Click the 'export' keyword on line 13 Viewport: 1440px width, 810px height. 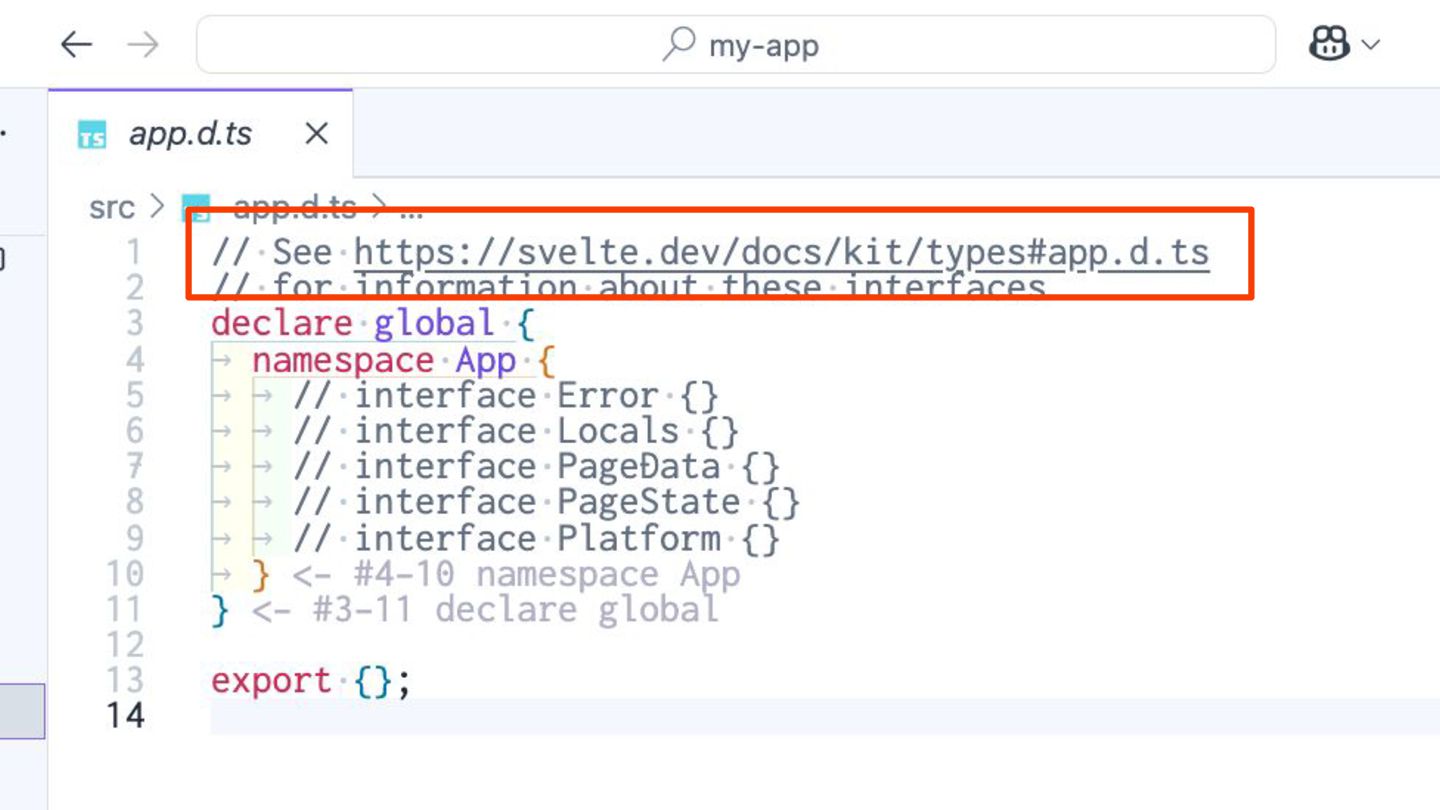pos(271,681)
